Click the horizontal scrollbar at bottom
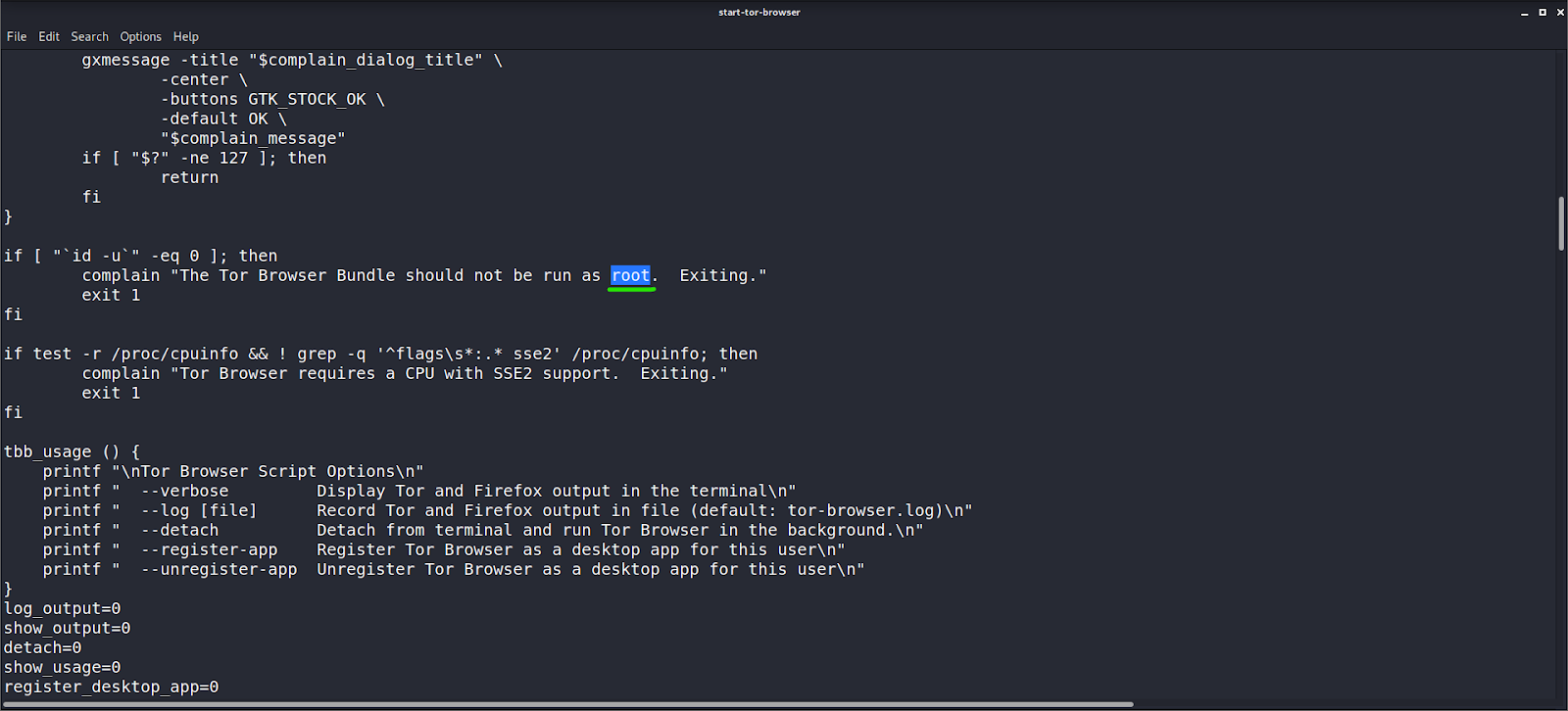Screen dimensions: 1568x711 click(x=568, y=704)
